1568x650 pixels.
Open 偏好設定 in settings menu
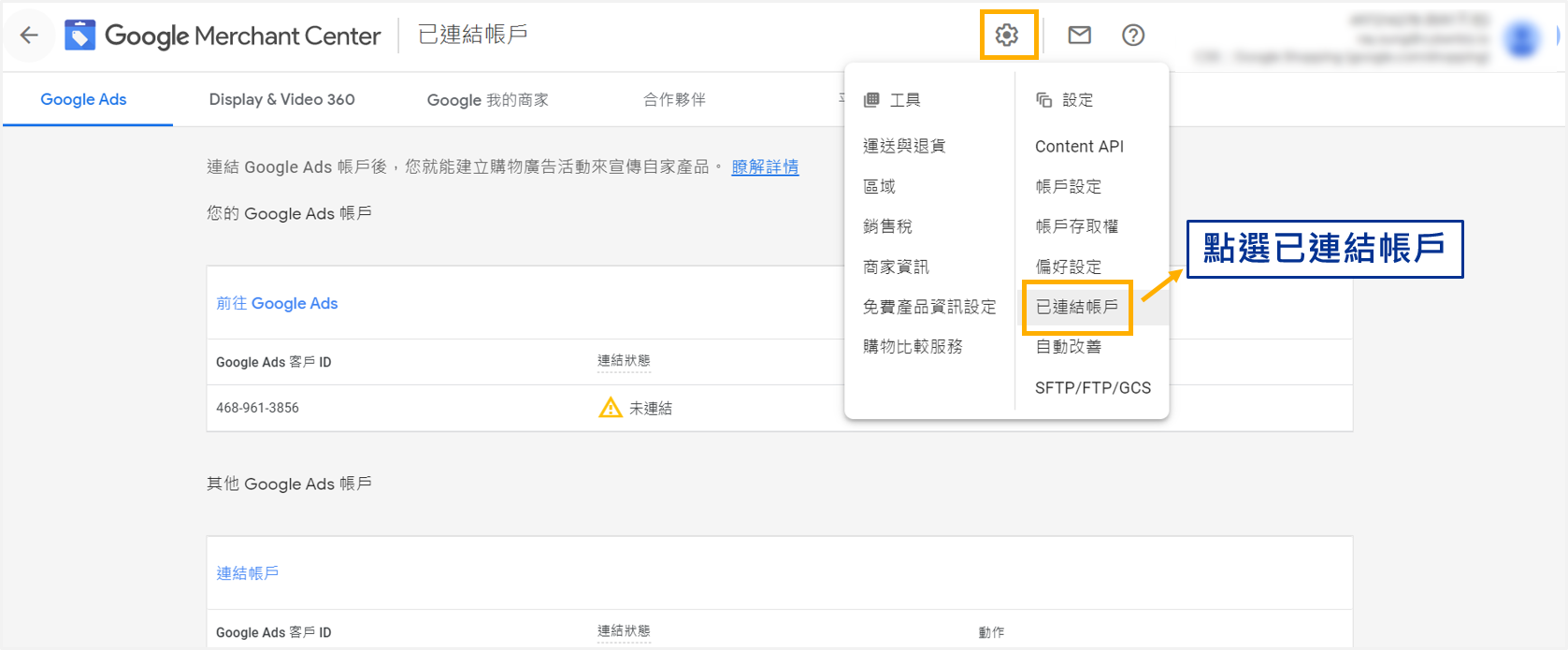1069,267
